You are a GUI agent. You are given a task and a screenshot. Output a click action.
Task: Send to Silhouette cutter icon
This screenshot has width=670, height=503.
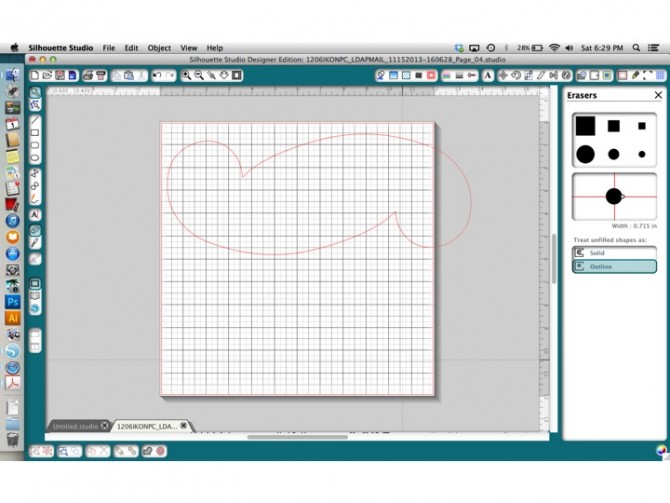click(x=101, y=76)
